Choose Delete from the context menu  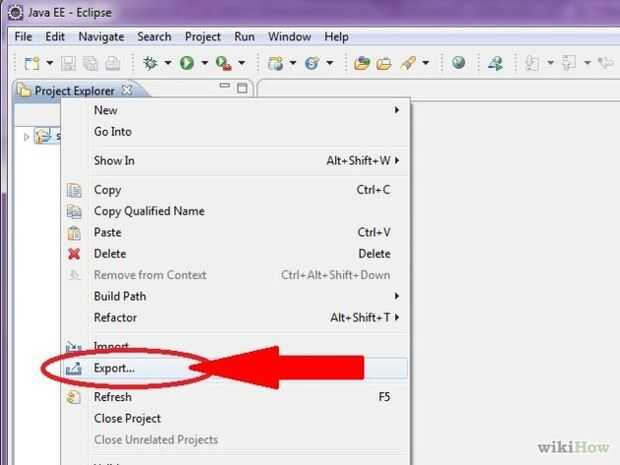[x=235, y=254]
